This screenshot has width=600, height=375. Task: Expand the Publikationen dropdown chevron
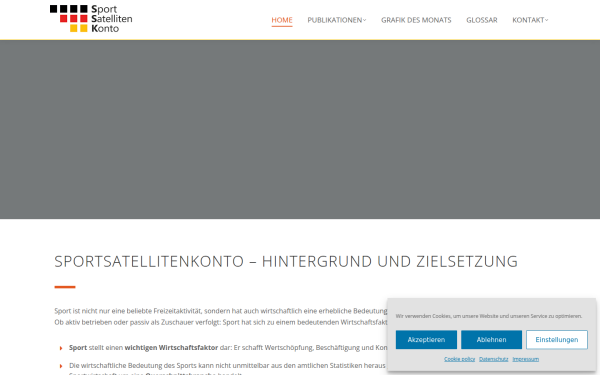click(365, 20)
